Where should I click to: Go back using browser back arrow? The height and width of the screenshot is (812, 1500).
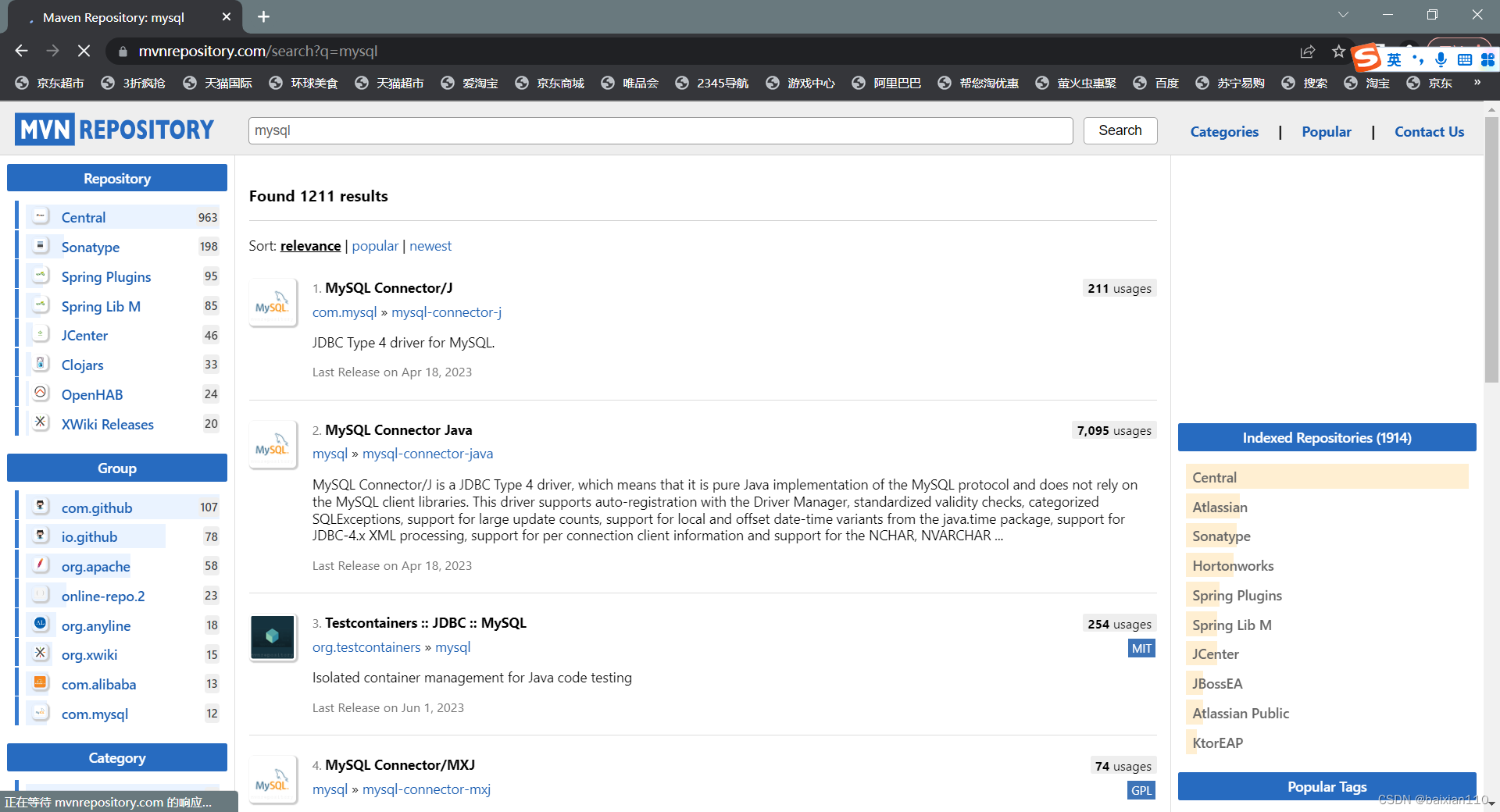[21, 51]
